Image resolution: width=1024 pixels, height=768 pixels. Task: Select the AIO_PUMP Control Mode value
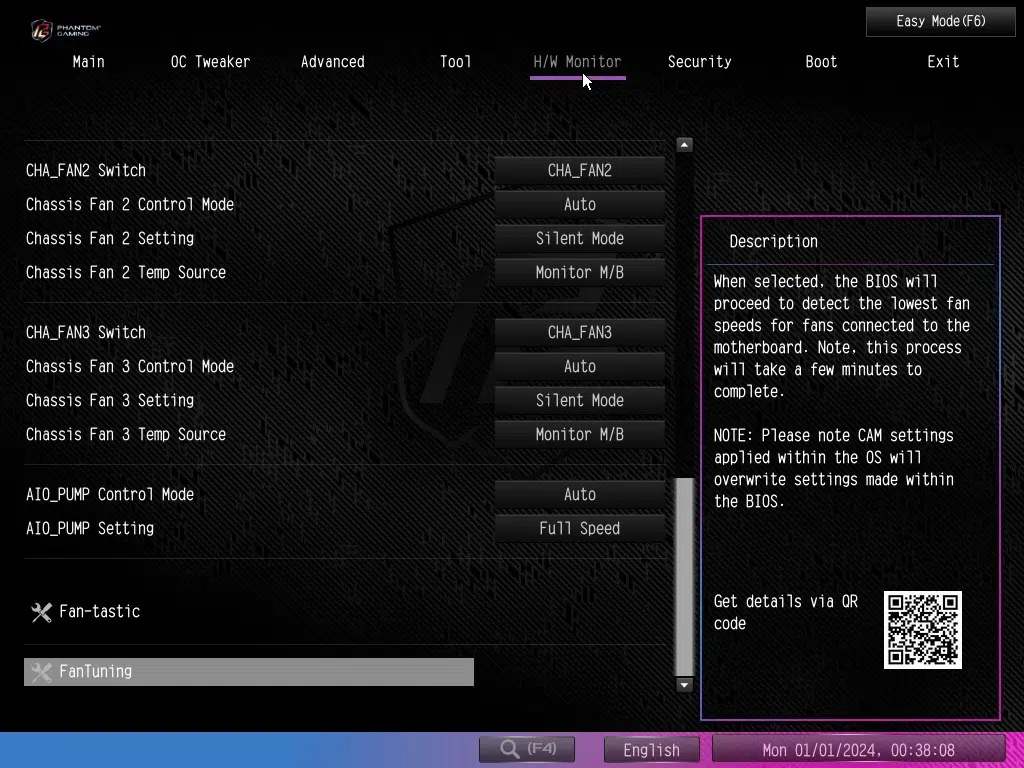tap(580, 495)
